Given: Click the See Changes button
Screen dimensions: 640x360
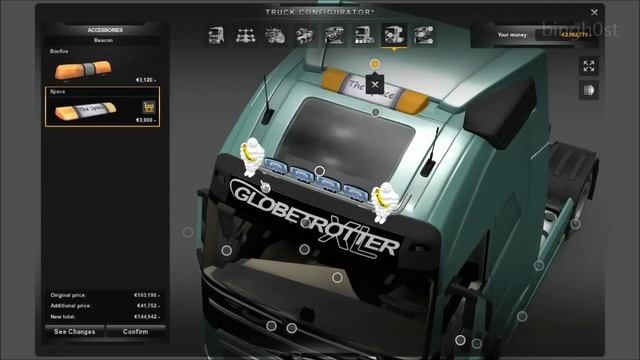Looking at the screenshot, I should 75,331.
